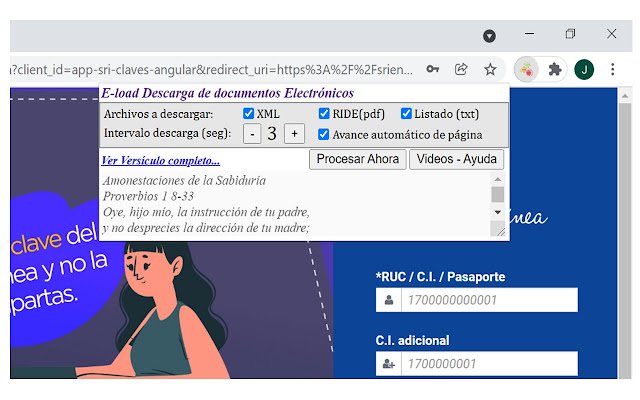The height and width of the screenshot is (400, 640).
Task: Click the verse textarea resize handle
Action: pyautogui.click(x=499, y=231)
